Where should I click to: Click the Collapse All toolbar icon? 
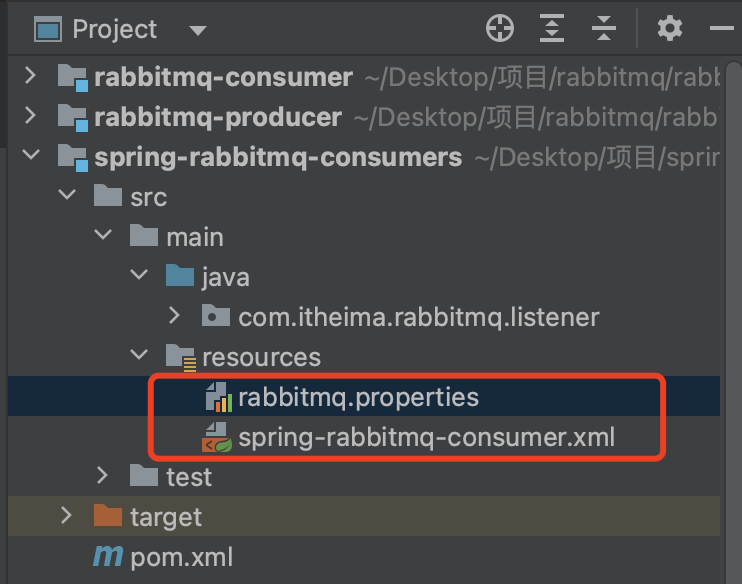click(603, 29)
